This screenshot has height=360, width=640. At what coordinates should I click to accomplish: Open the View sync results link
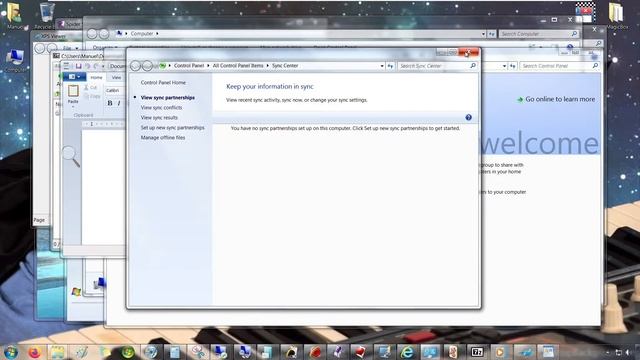[x=159, y=118]
